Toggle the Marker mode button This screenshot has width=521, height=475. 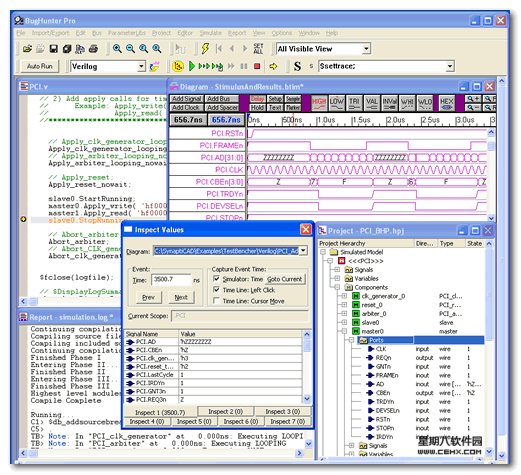pyautogui.click(x=293, y=107)
